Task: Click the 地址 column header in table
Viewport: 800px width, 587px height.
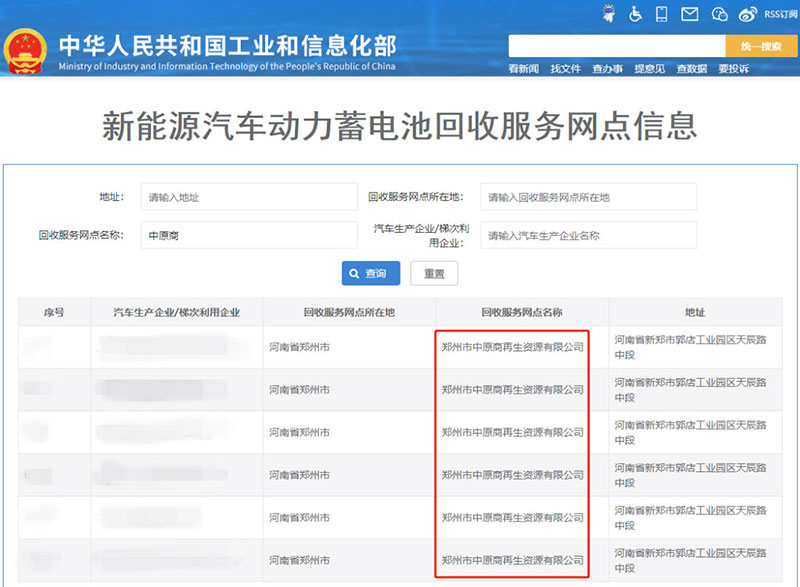Action: [695, 312]
